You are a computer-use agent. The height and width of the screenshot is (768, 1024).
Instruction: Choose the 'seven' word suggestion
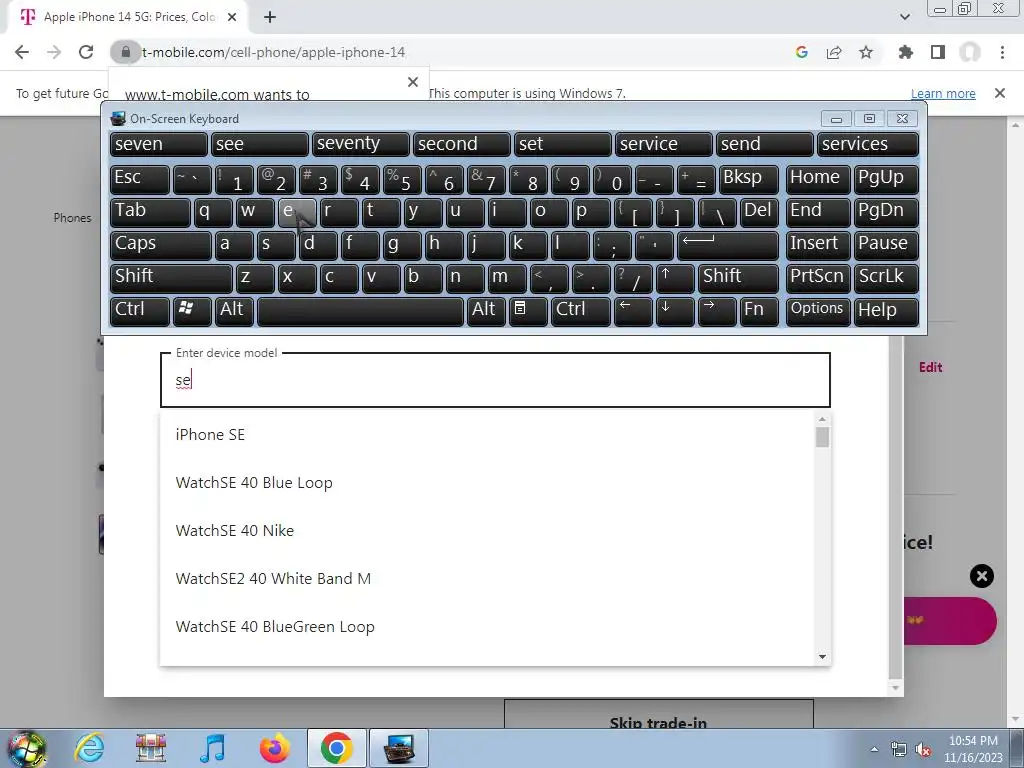pyautogui.click(x=159, y=144)
